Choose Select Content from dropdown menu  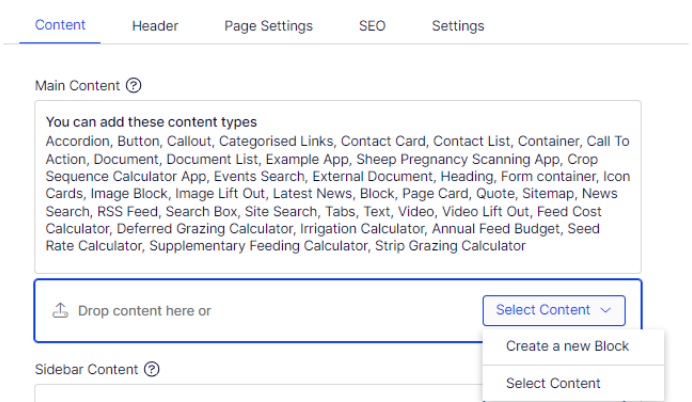click(553, 383)
